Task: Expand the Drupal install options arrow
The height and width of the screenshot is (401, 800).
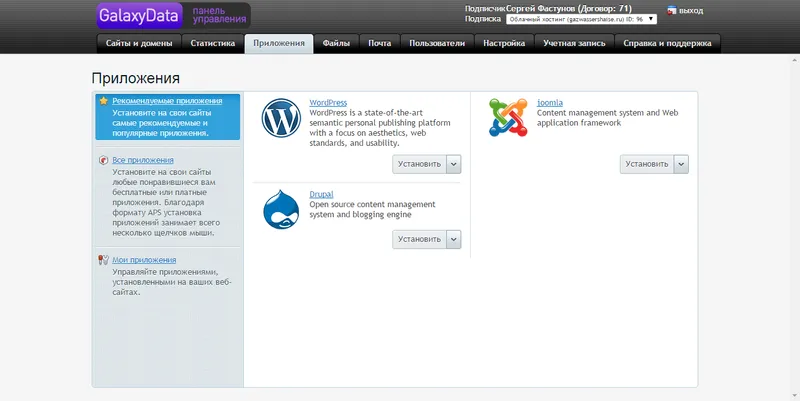Action: click(x=454, y=239)
